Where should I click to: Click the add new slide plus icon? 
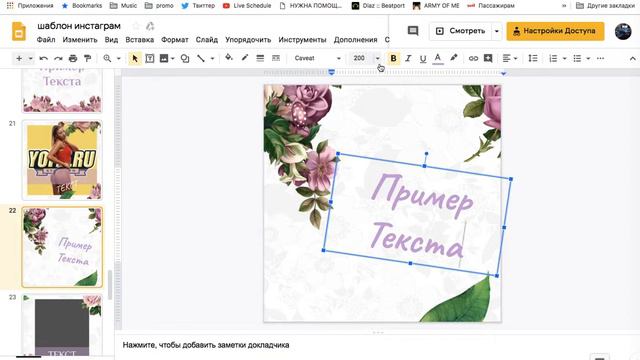tap(19, 58)
